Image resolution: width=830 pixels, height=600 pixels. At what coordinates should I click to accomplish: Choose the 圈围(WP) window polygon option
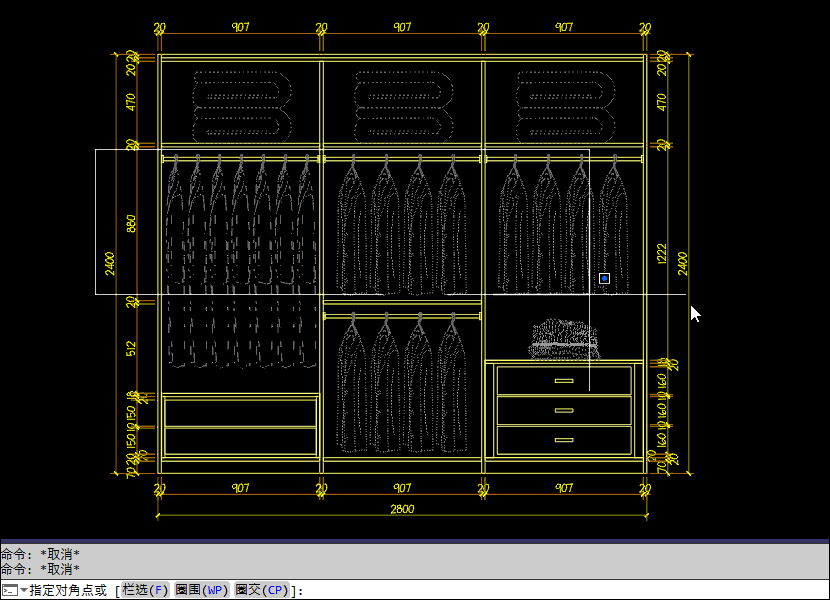click(202, 590)
